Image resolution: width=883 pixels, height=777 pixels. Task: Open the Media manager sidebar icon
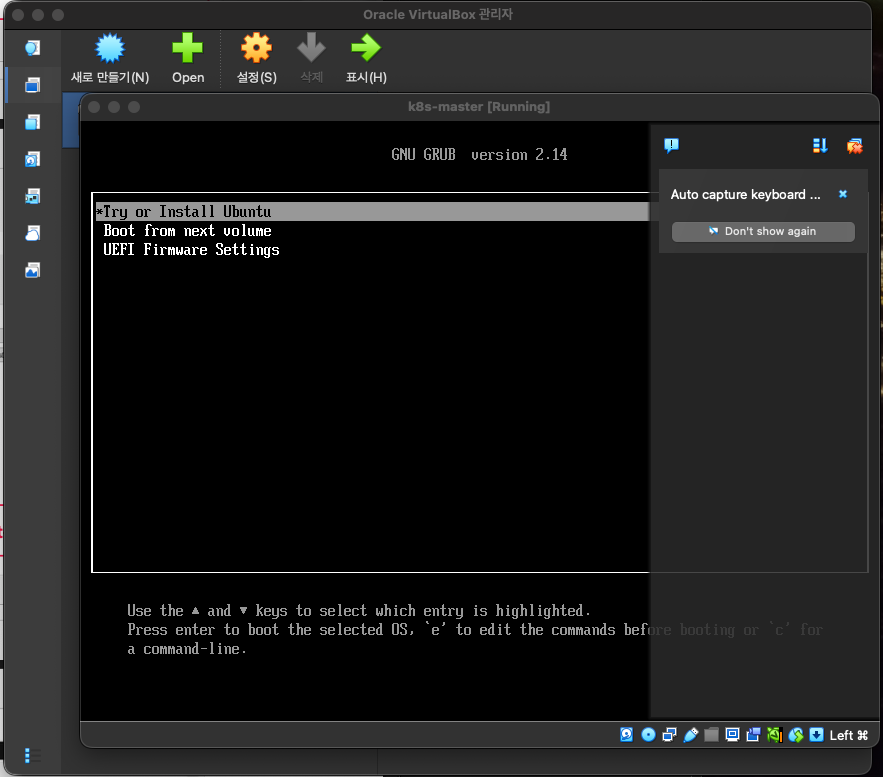33,159
